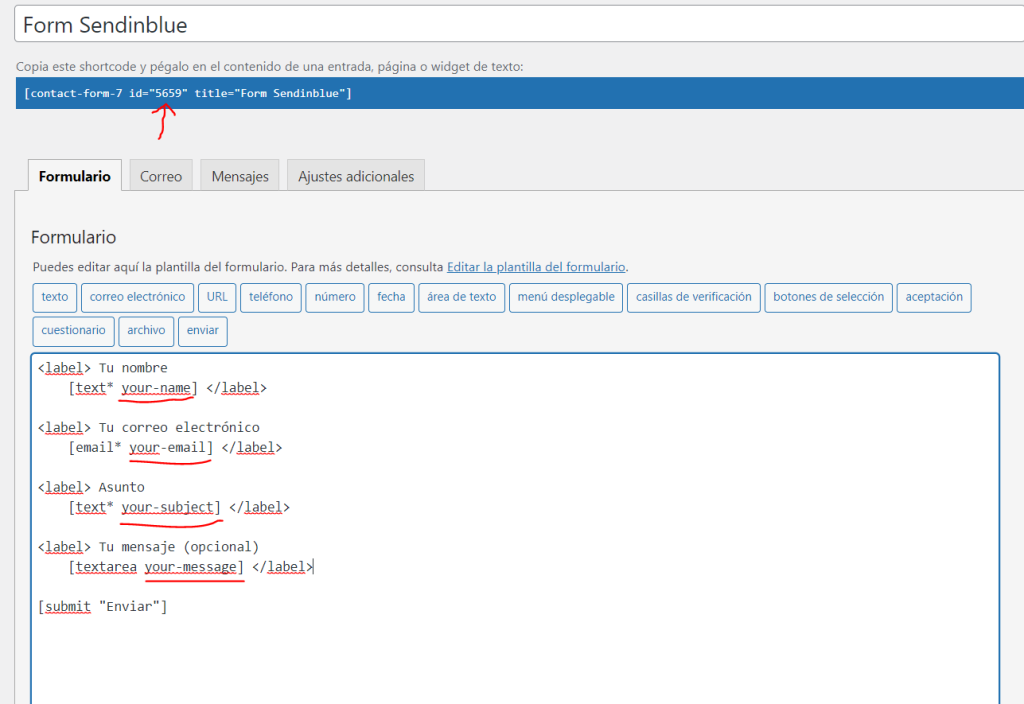Click the "Asunto" label line
Image resolution: width=1024 pixels, height=704 pixels.
coord(91,487)
